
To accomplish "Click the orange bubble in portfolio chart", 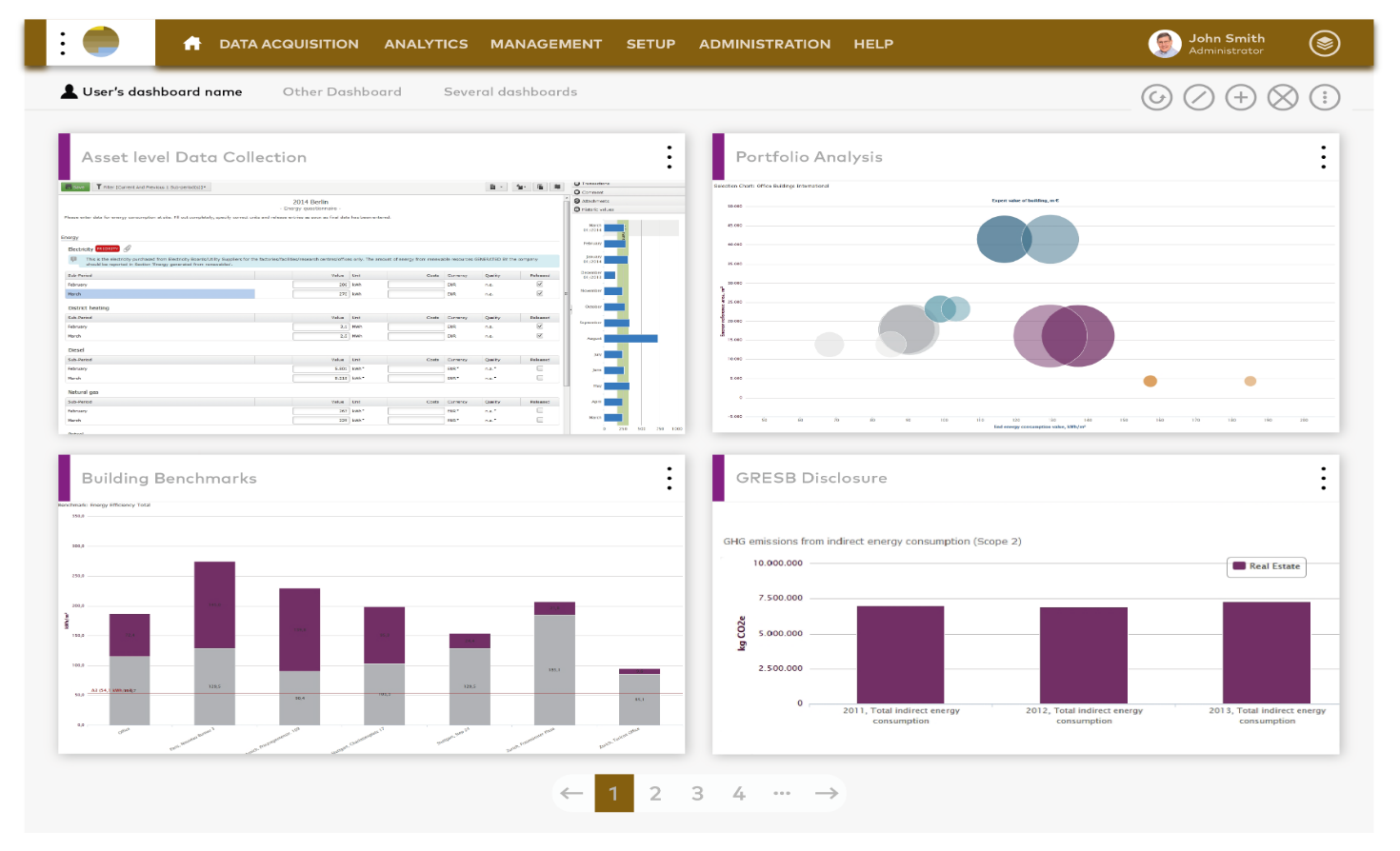I will click(x=1150, y=381).
